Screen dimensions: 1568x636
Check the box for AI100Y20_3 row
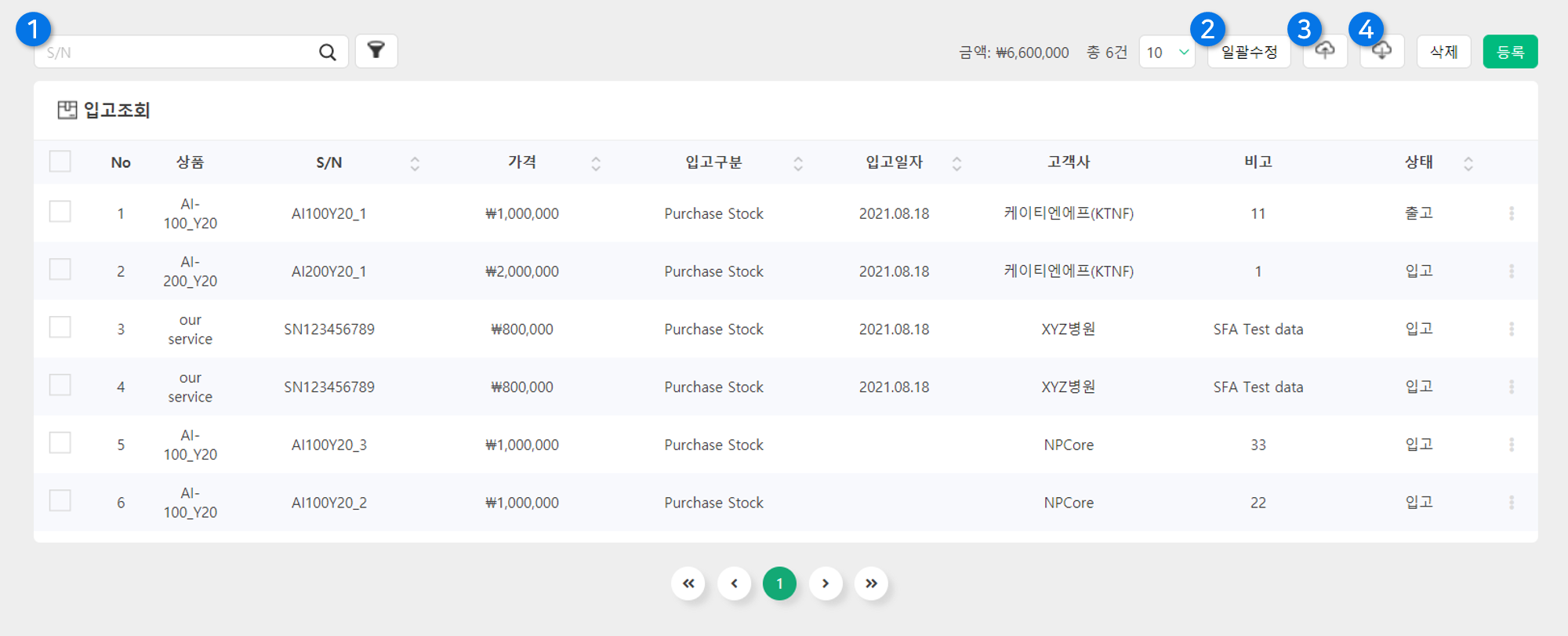coord(60,443)
